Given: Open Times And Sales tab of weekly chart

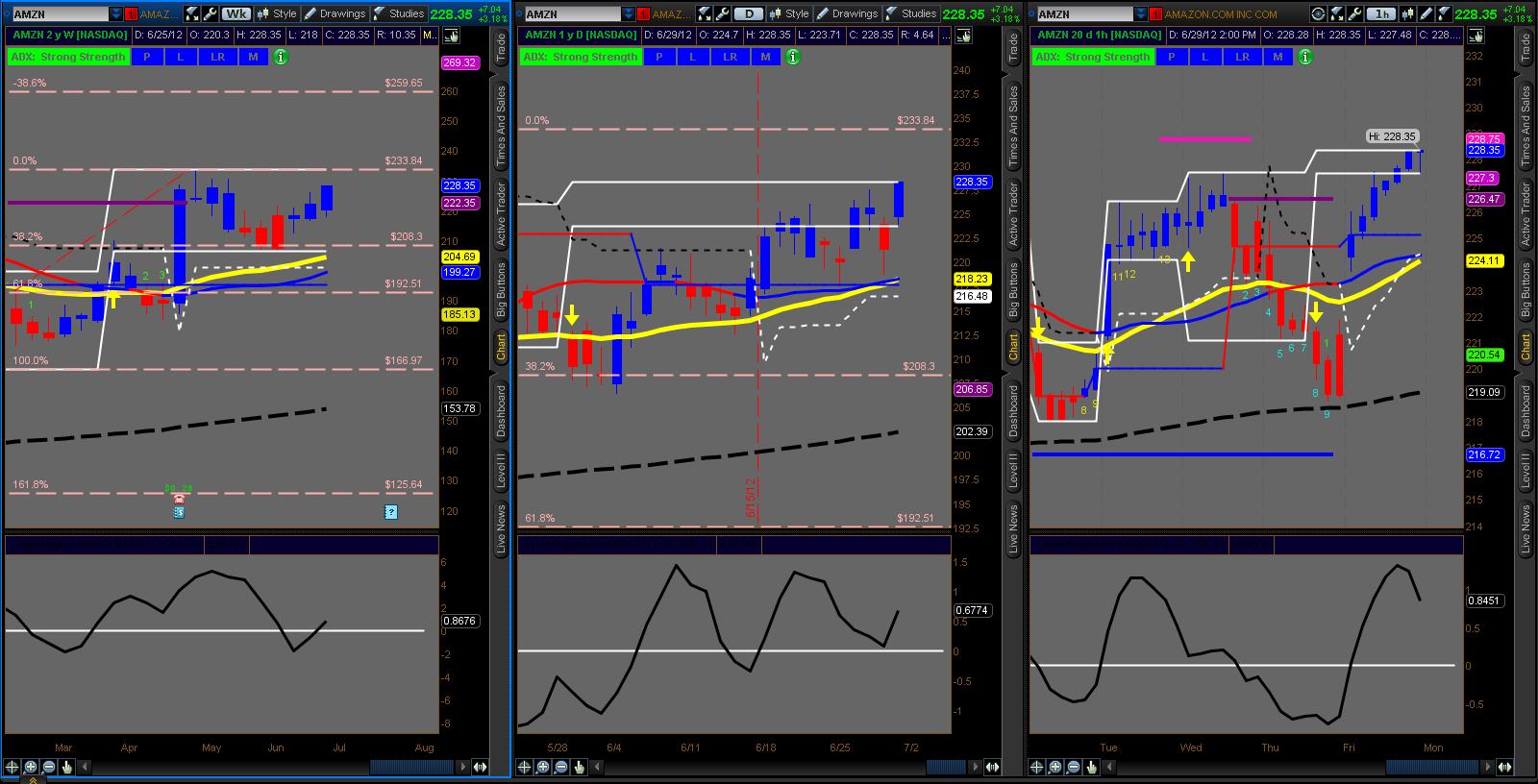Looking at the screenshot, I should click(501, 126).
